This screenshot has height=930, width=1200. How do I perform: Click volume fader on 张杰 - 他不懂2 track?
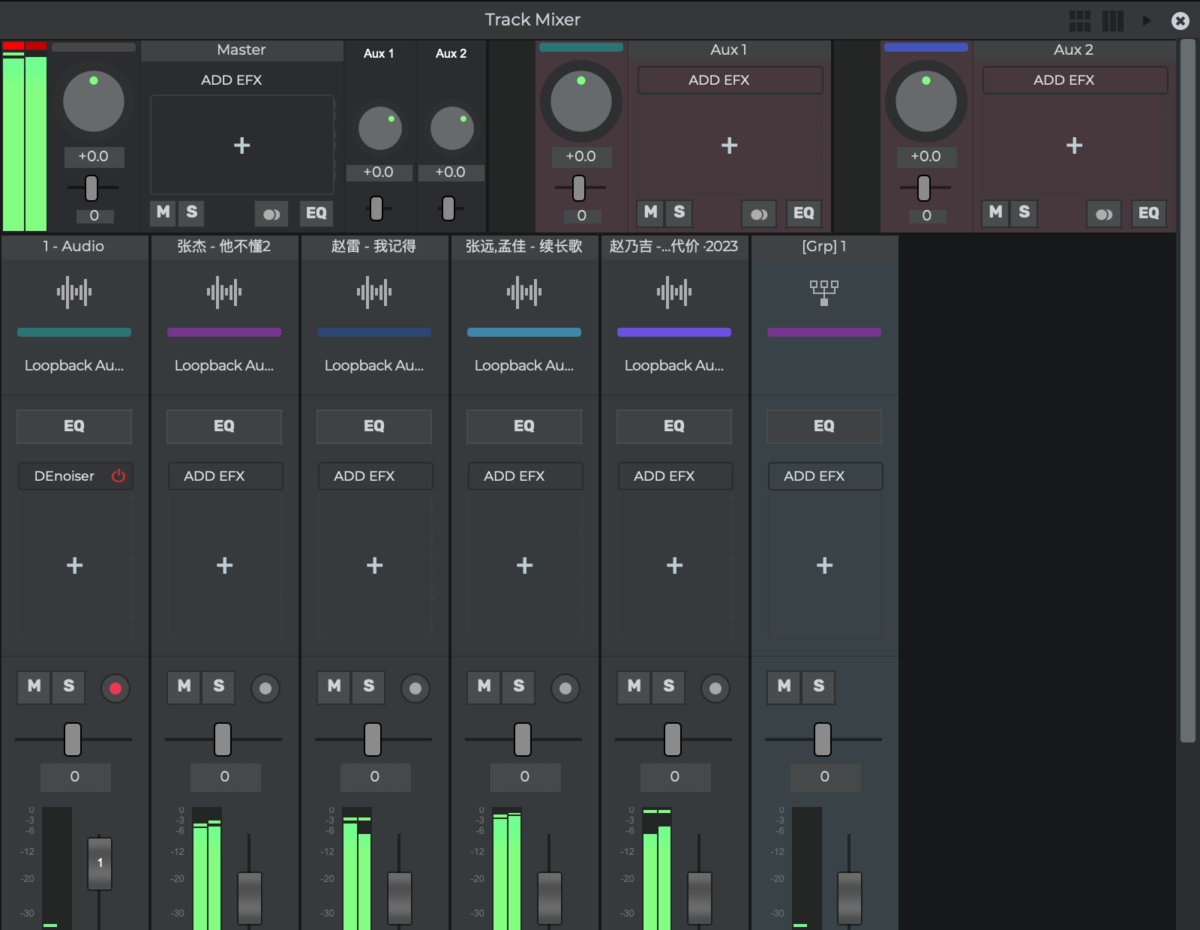[x=249, y=897]
